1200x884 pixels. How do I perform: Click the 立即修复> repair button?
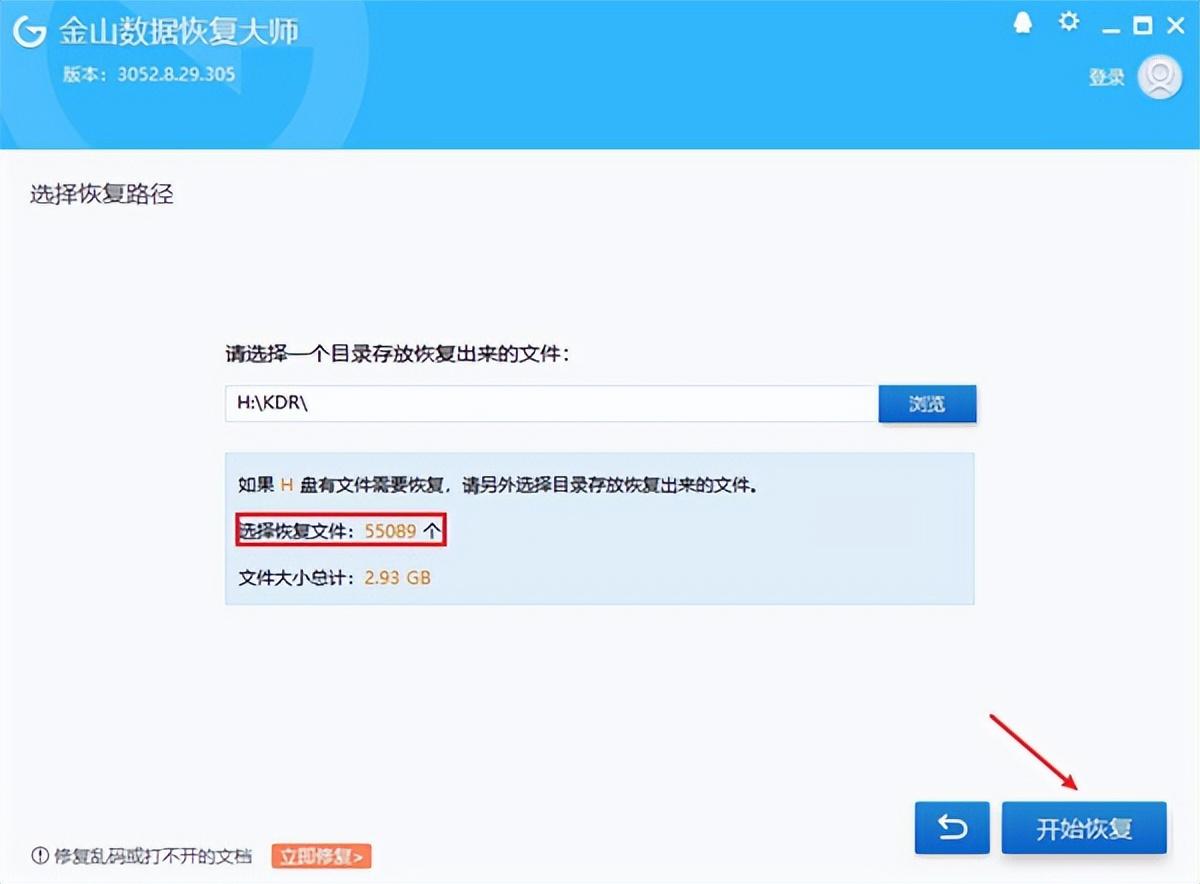(x=321, y=856)
